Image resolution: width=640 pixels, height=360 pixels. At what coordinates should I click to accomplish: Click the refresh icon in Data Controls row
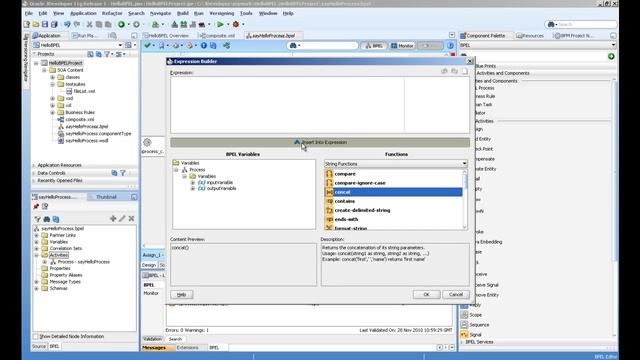point(114,173)
